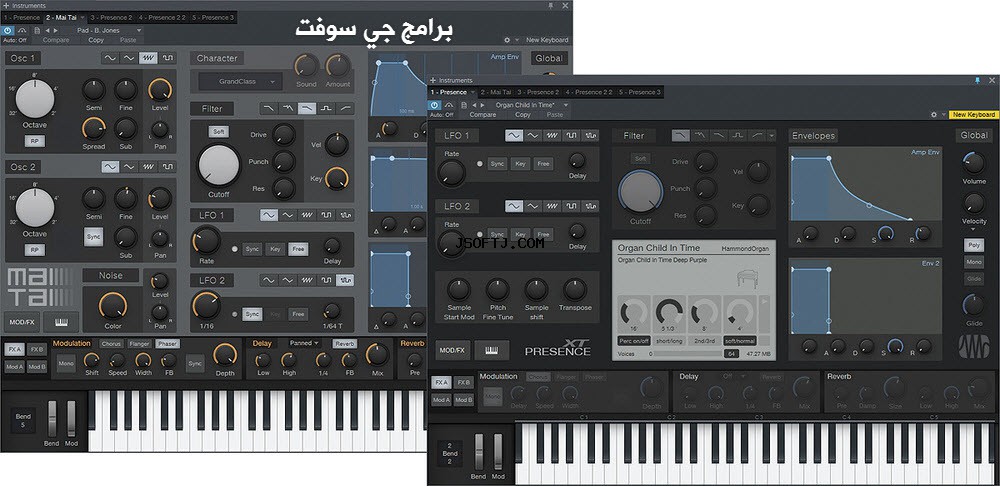Choose the sample-and-hold waveform for Mai Tai LFO 2
This screenshot has height=486, width=1000.
click(345, 280)
